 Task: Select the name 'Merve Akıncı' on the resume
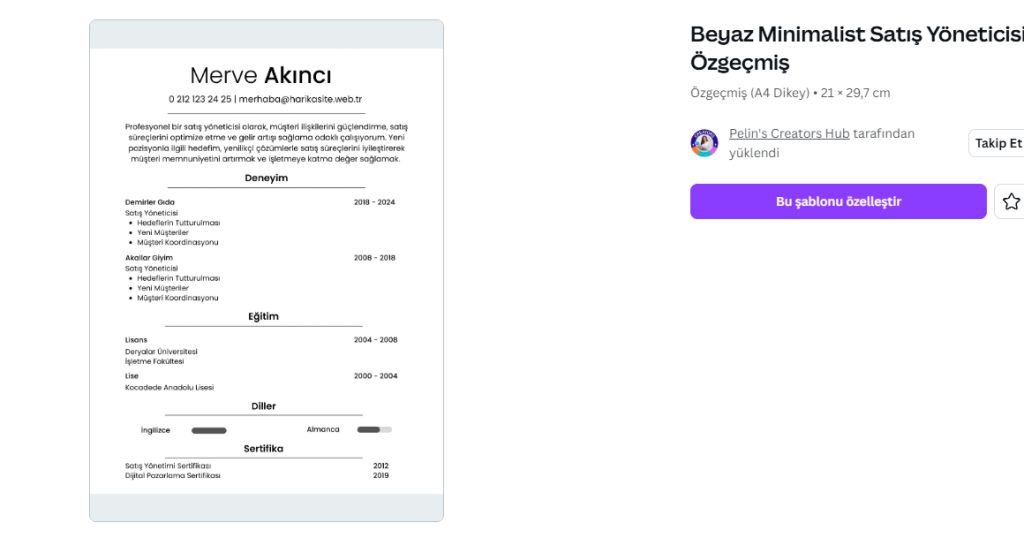coord(261,76)
